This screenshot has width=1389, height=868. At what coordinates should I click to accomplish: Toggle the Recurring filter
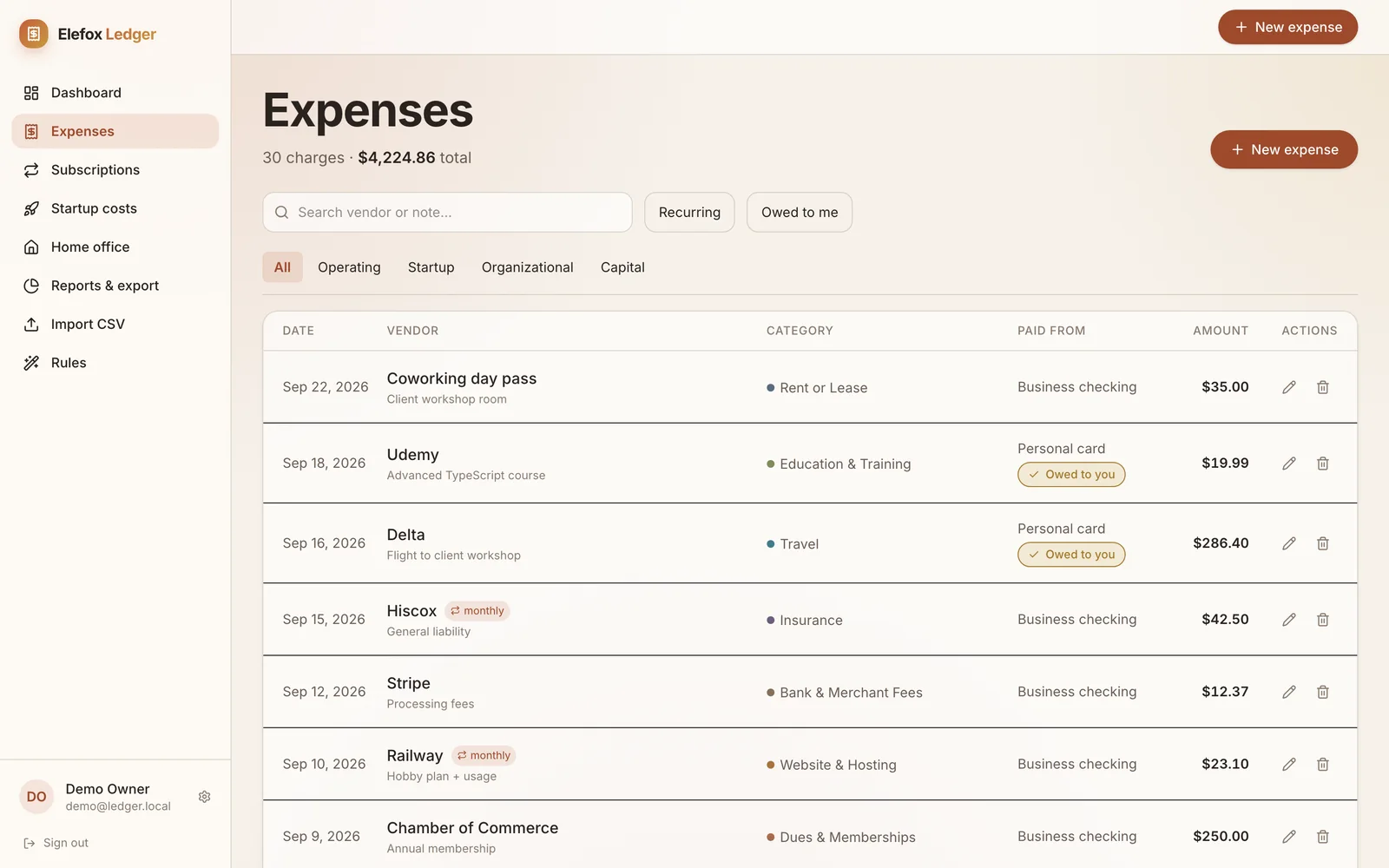click(x=689, y=213)
